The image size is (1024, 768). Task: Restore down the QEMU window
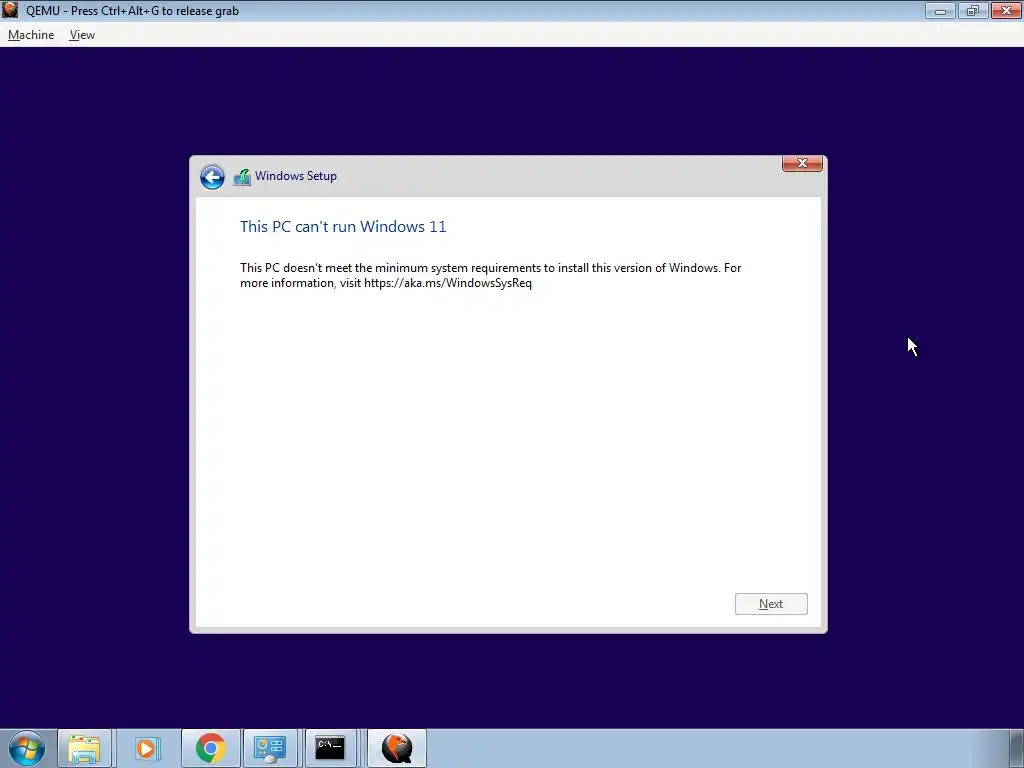click(x=972, y=11)
